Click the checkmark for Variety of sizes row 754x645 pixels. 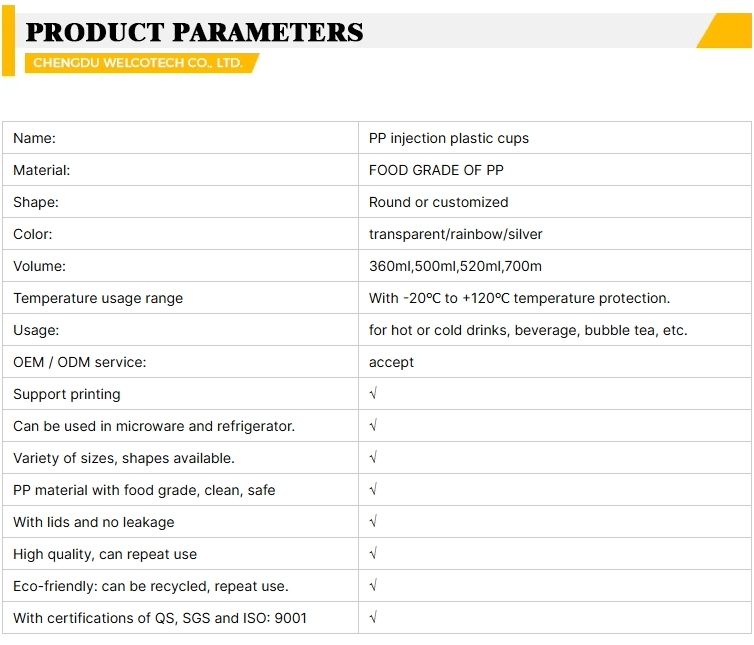[x=373, y=458]
